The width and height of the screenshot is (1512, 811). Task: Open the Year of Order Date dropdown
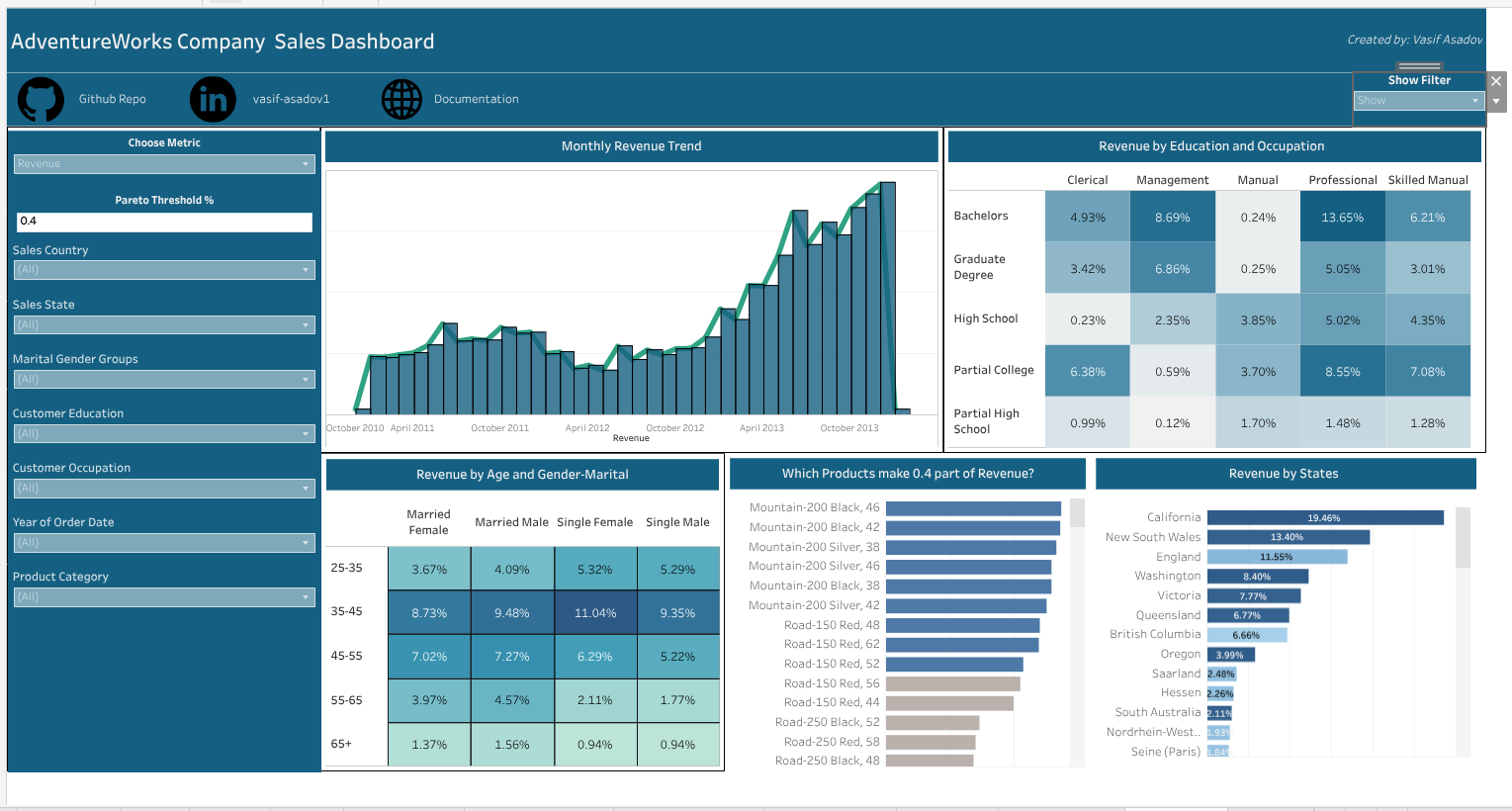click(x=164, y=542)
